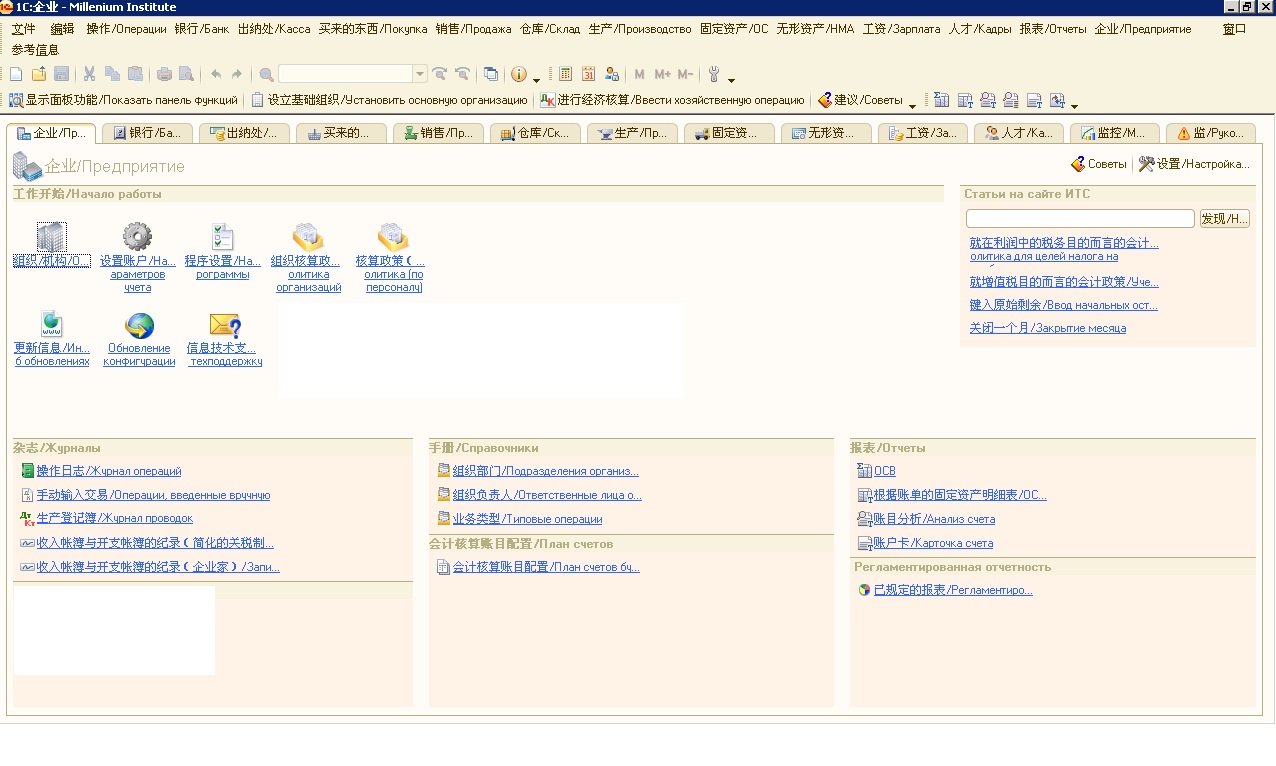This screenshot has height=766, width=1276.
Task: Open the 销售/Продажа menu
Action: click(x=473, y=29)
